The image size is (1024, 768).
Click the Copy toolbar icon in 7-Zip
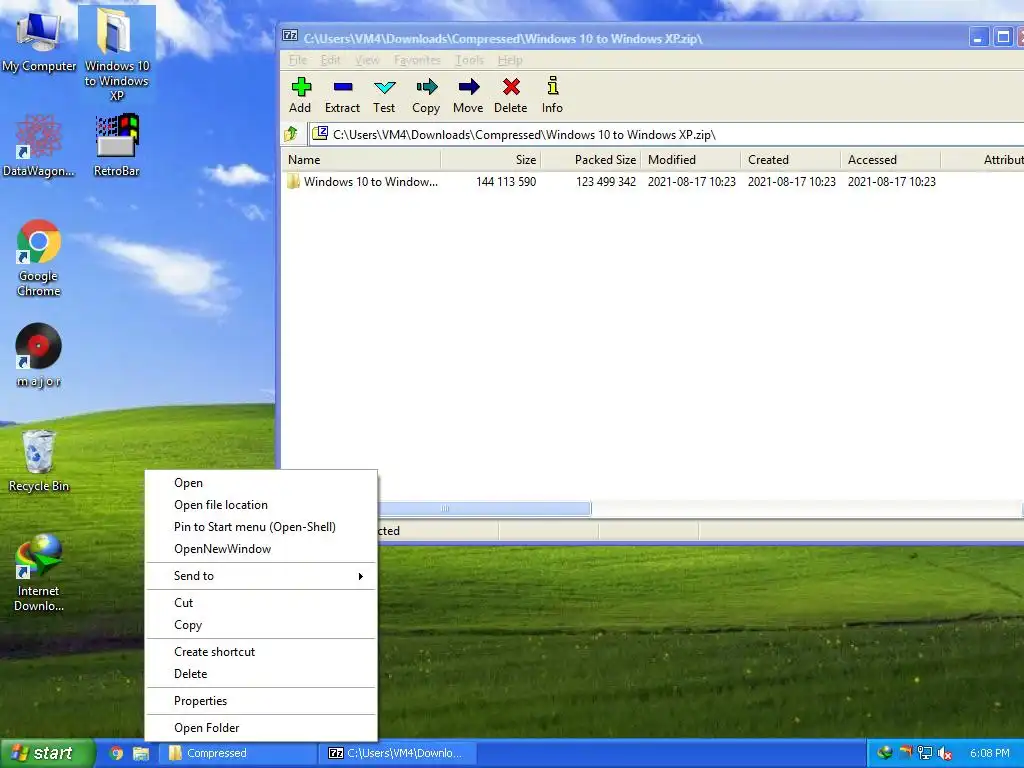tap(426, 95)
